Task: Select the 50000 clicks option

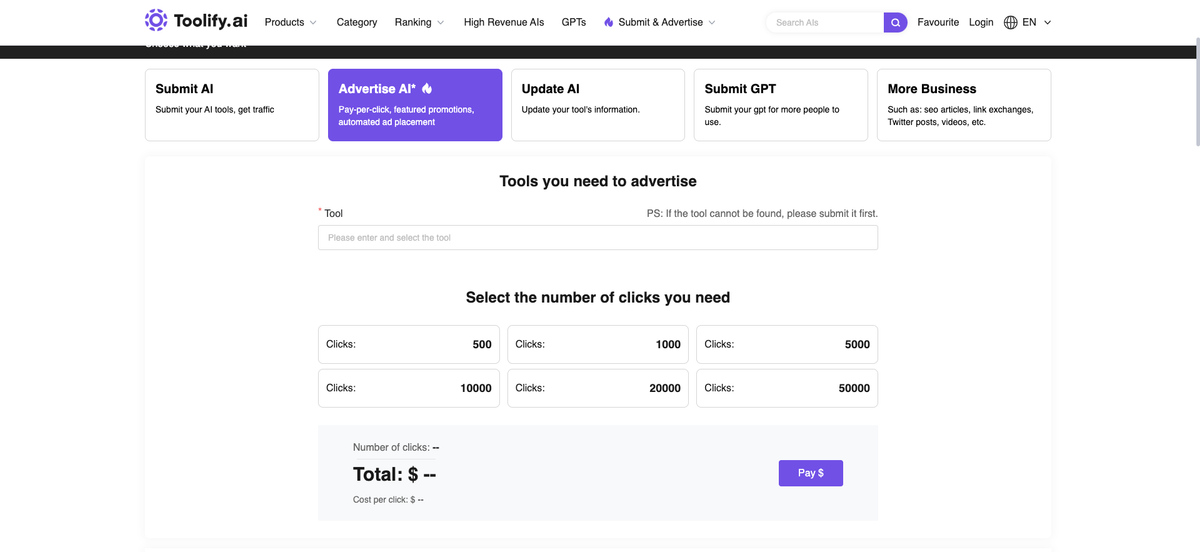Action: tap(787, 388)
